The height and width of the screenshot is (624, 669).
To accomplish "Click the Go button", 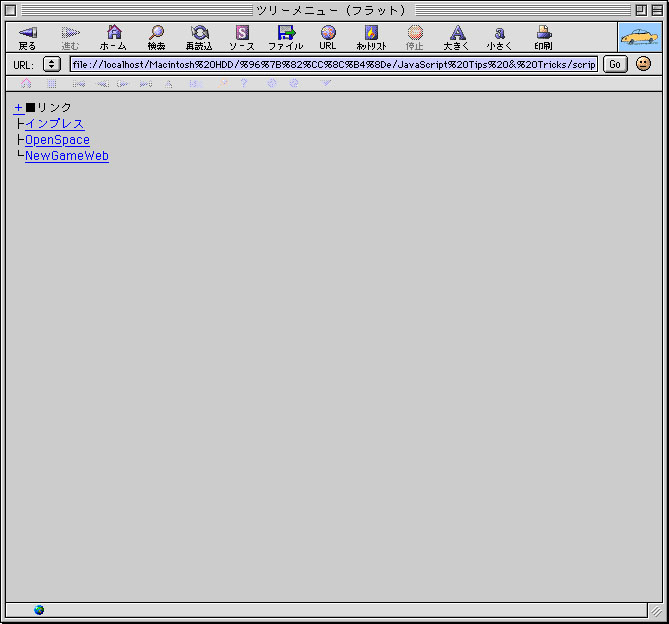I will 615,64.
